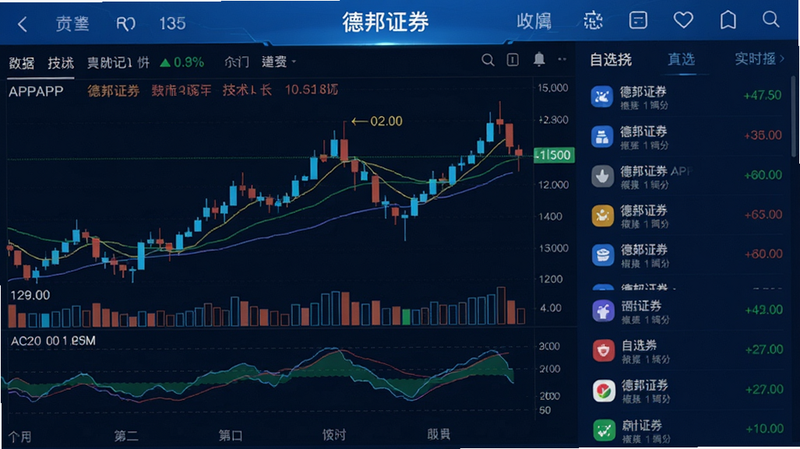Tap the icon right of 收属 in header

tap(593, 21)
